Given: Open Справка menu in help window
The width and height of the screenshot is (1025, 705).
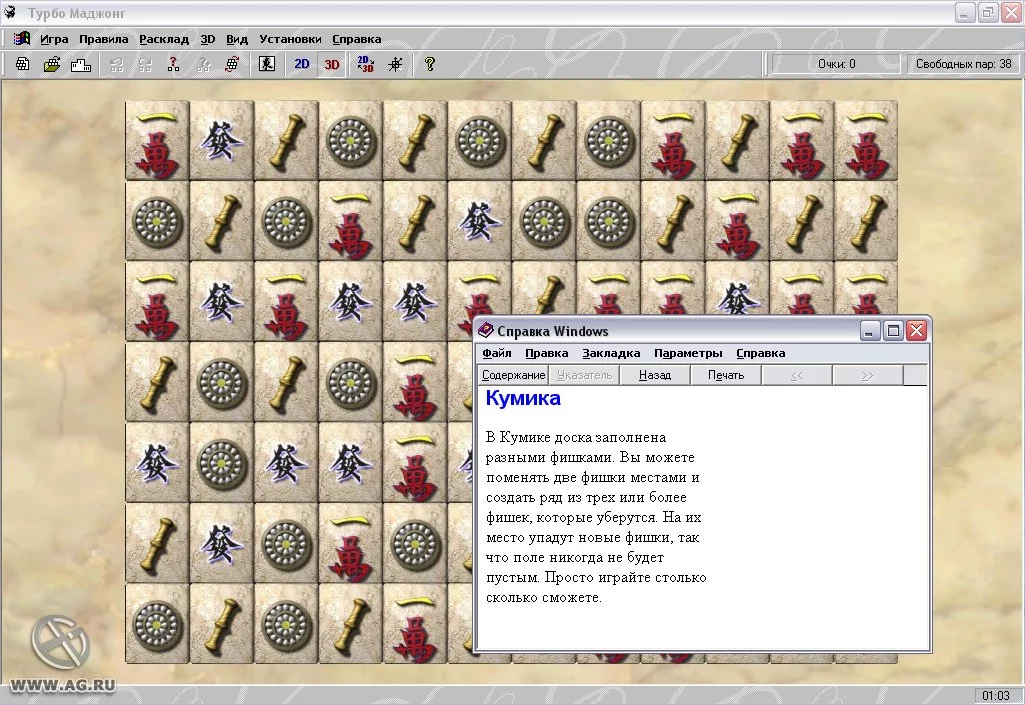Looking at the screenshot, I should tap(760, 353).
